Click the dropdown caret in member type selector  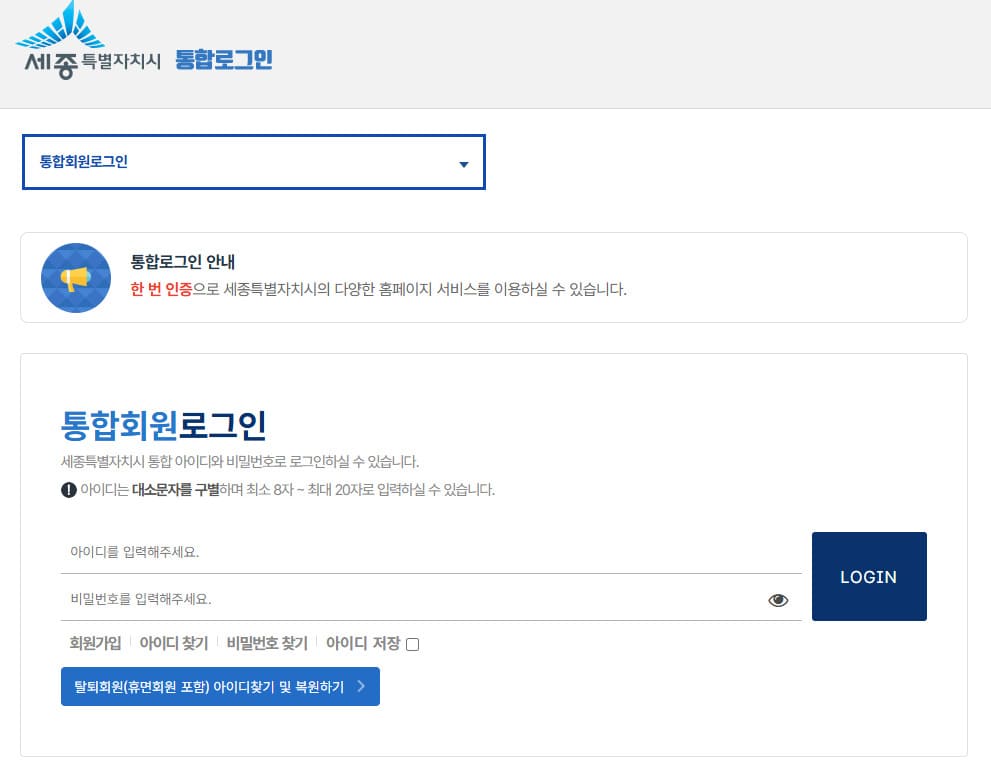tap(463, 162)
